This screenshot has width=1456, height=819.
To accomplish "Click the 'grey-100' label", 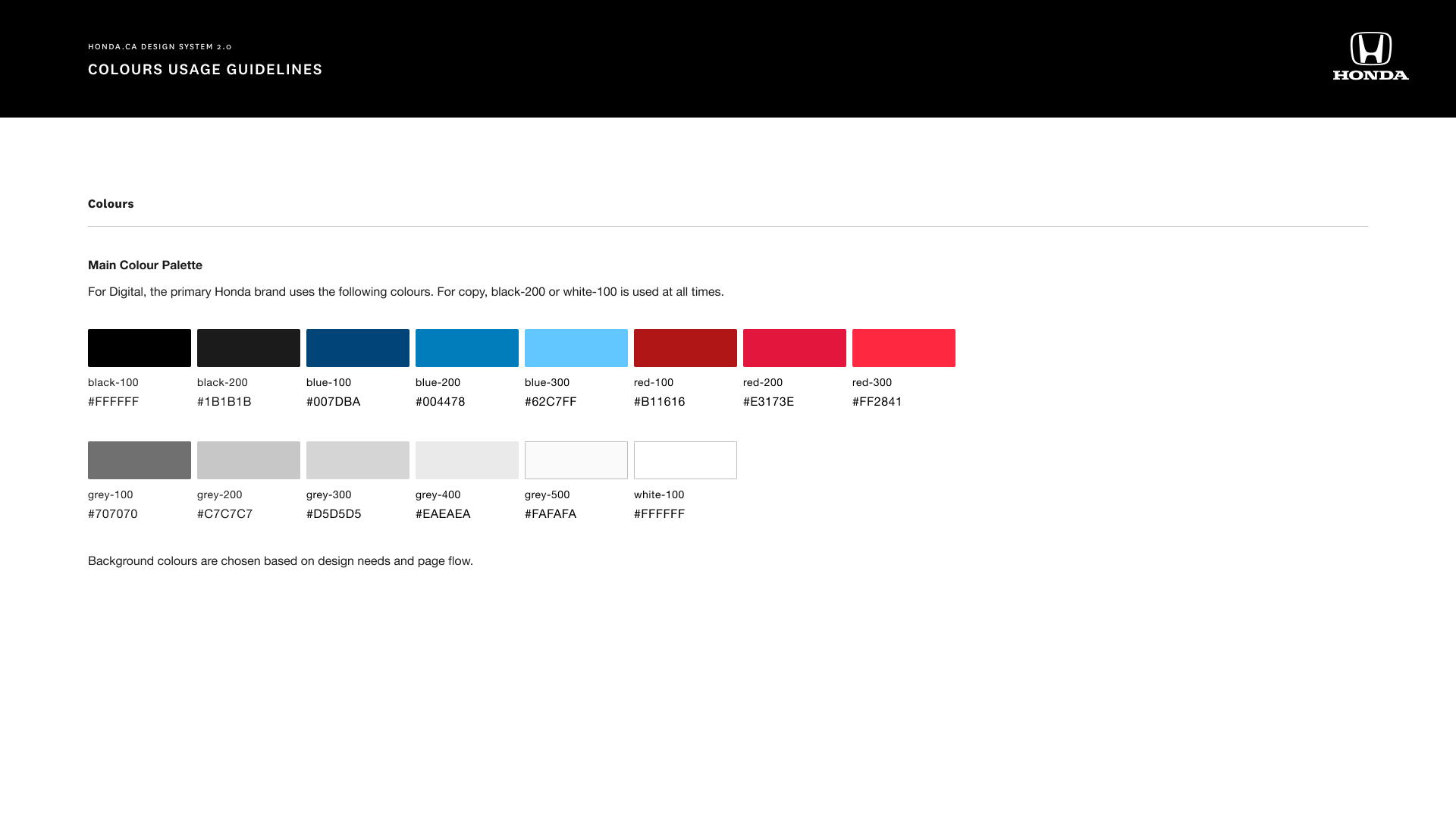I will [x=111, y=495].
